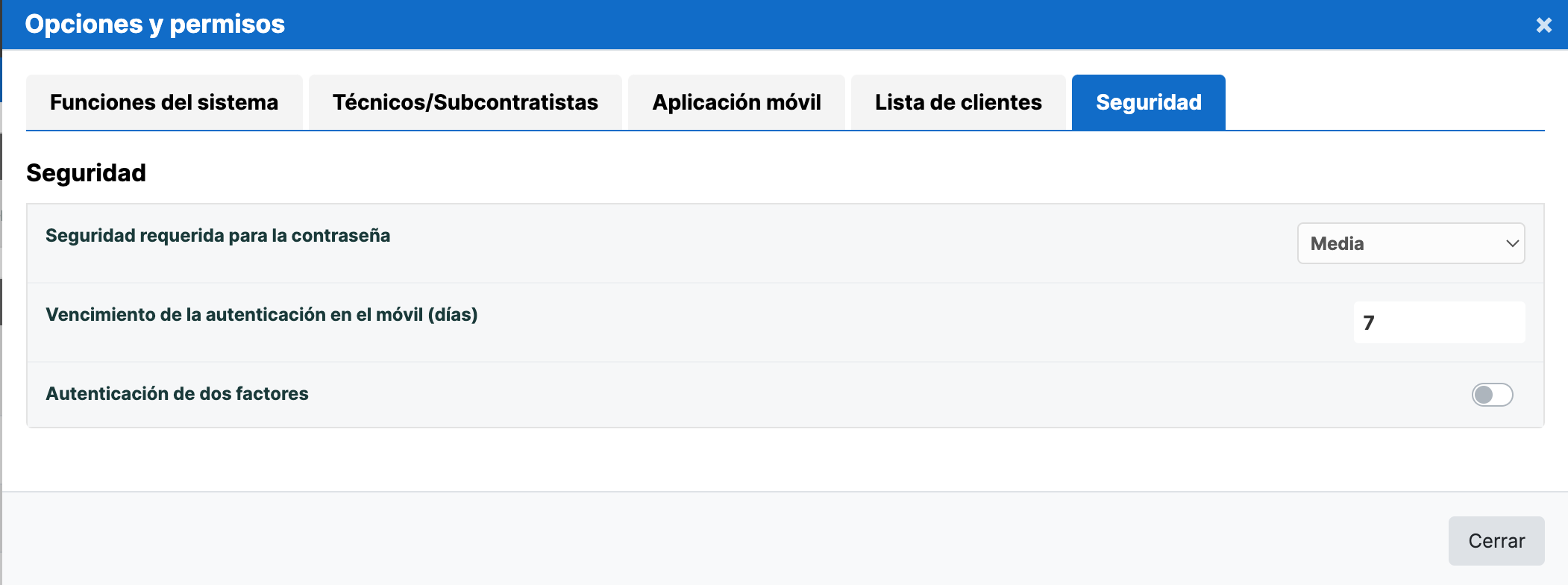Switch to the Técnicos/Subcontratistas tab
The image size is (1568, 585).
point(465,102)
